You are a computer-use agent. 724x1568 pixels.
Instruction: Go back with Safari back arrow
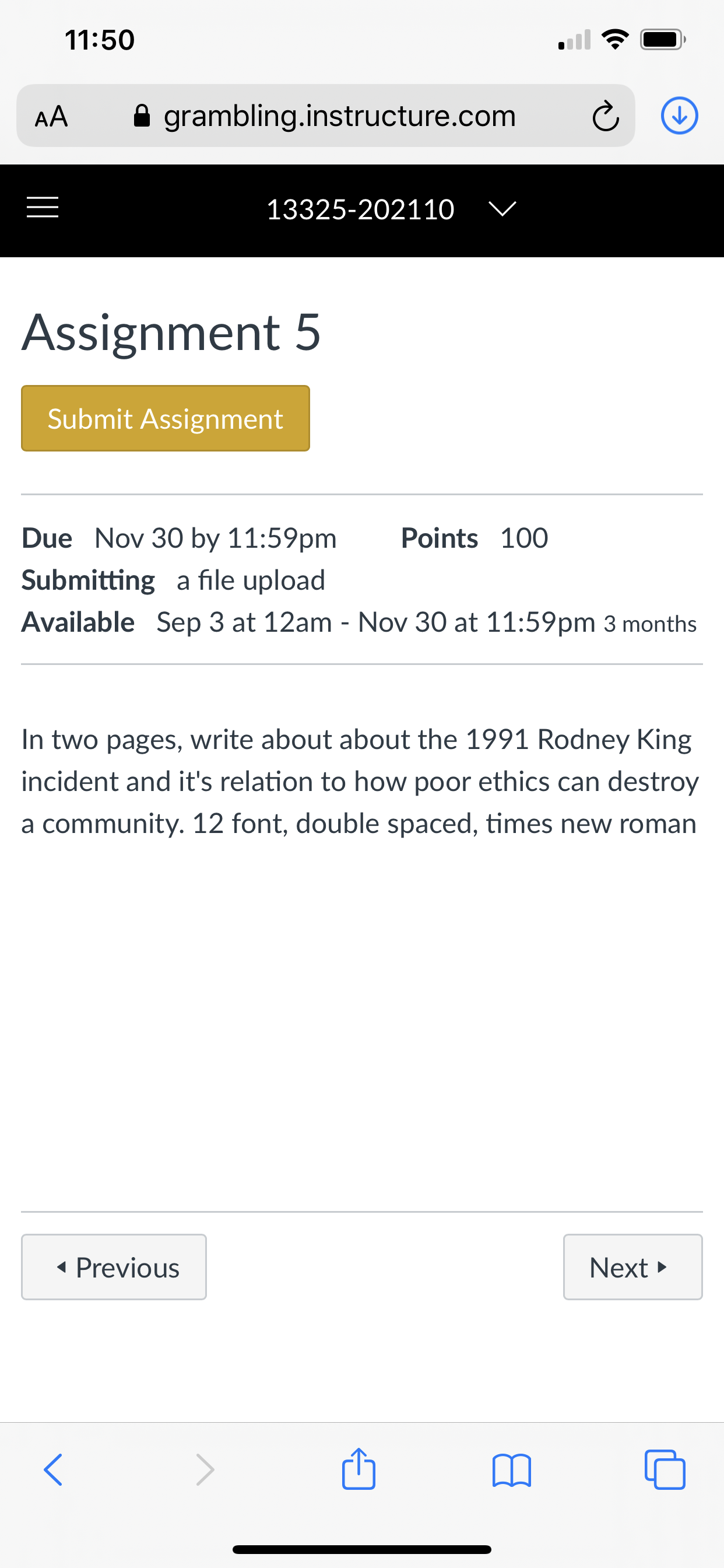[53, 1469]
